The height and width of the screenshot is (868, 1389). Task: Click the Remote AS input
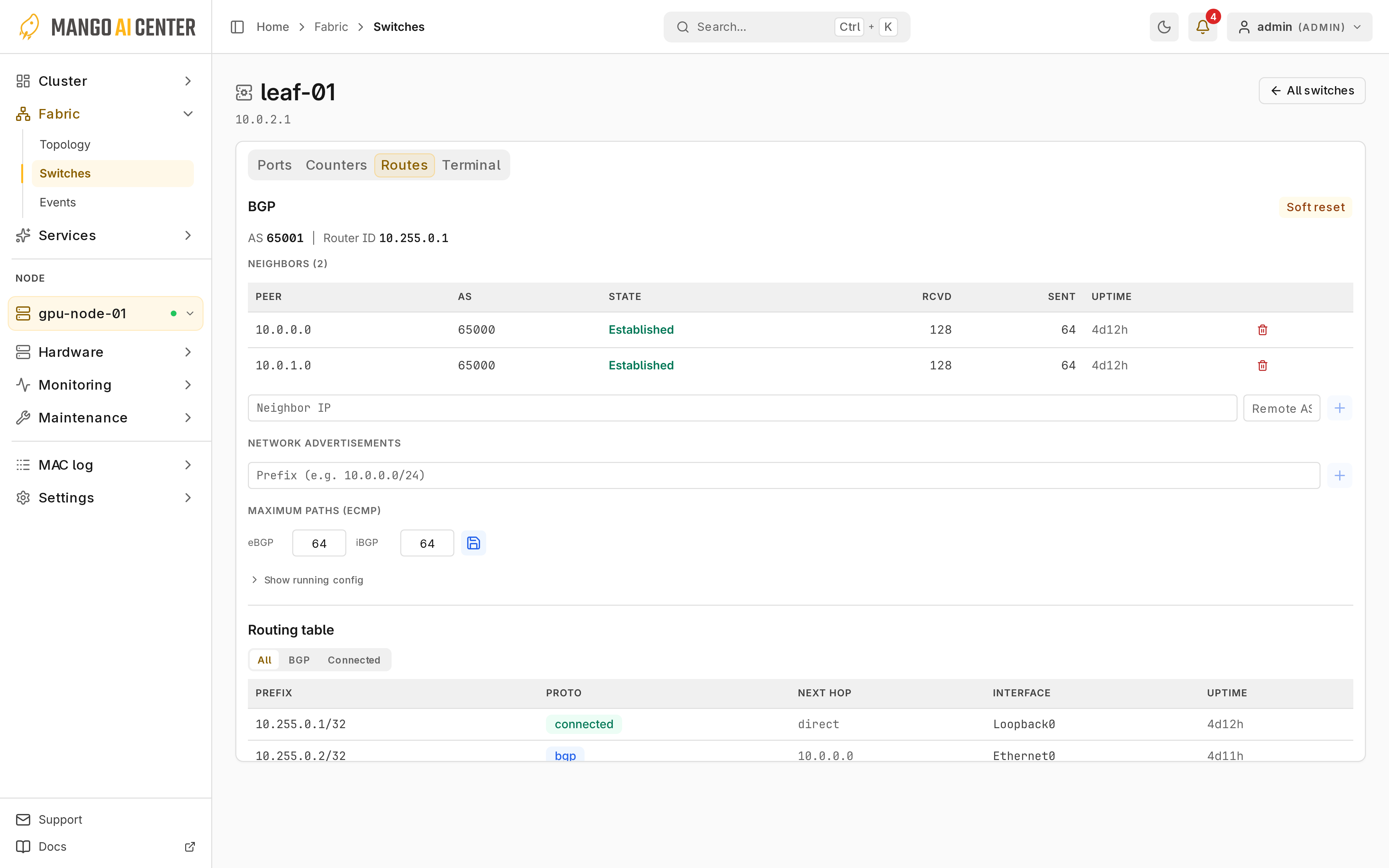1281,408
